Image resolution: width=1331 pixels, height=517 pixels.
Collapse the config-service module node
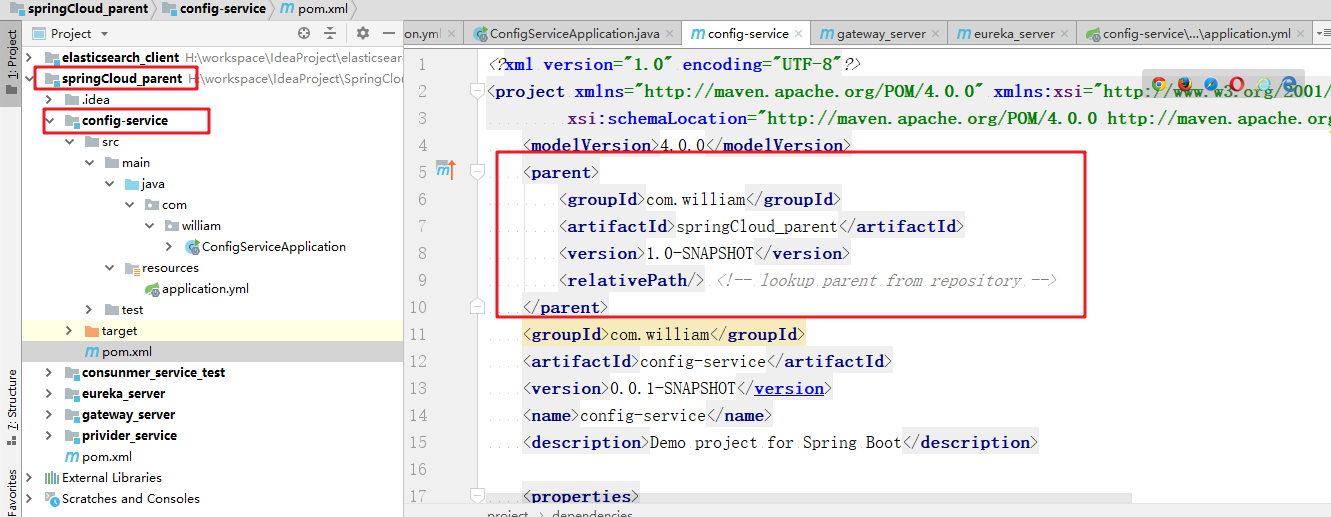(x=49, y=120)
